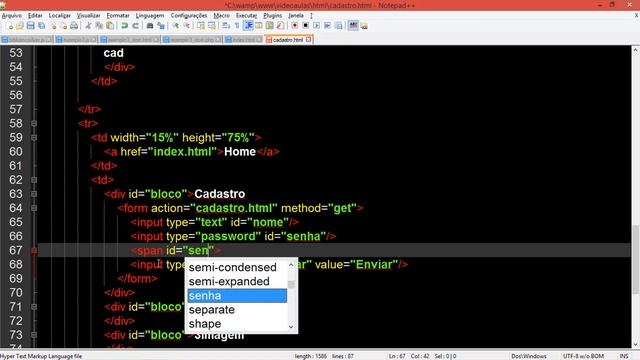Toggle word wrap in the toolbar

(x=226, y=26)
